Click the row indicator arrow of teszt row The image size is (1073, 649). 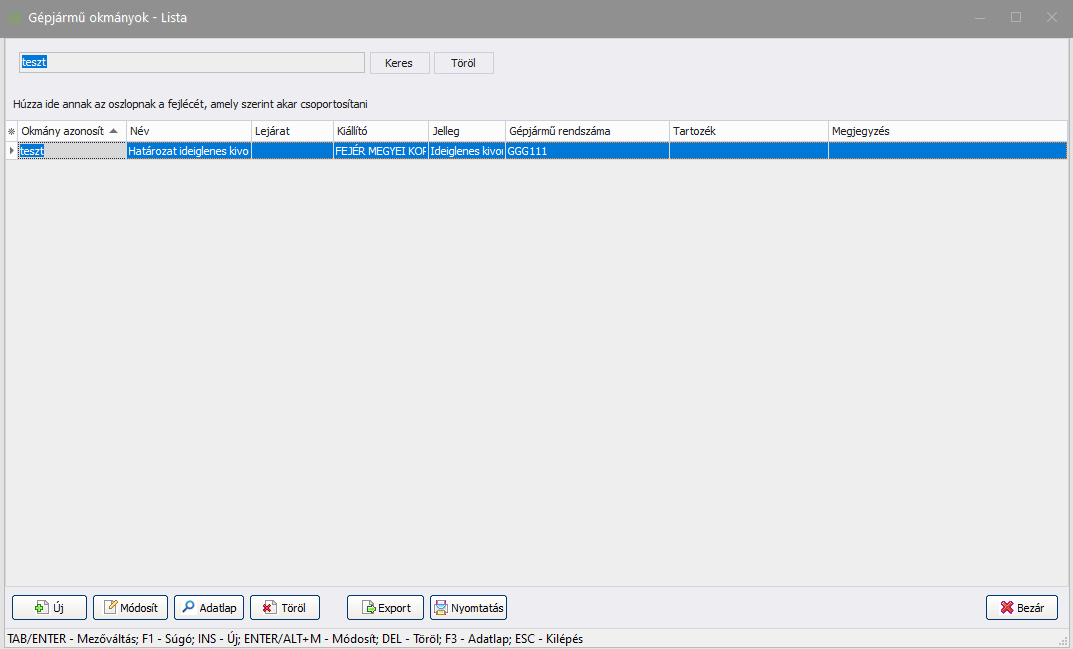point(12,151)
